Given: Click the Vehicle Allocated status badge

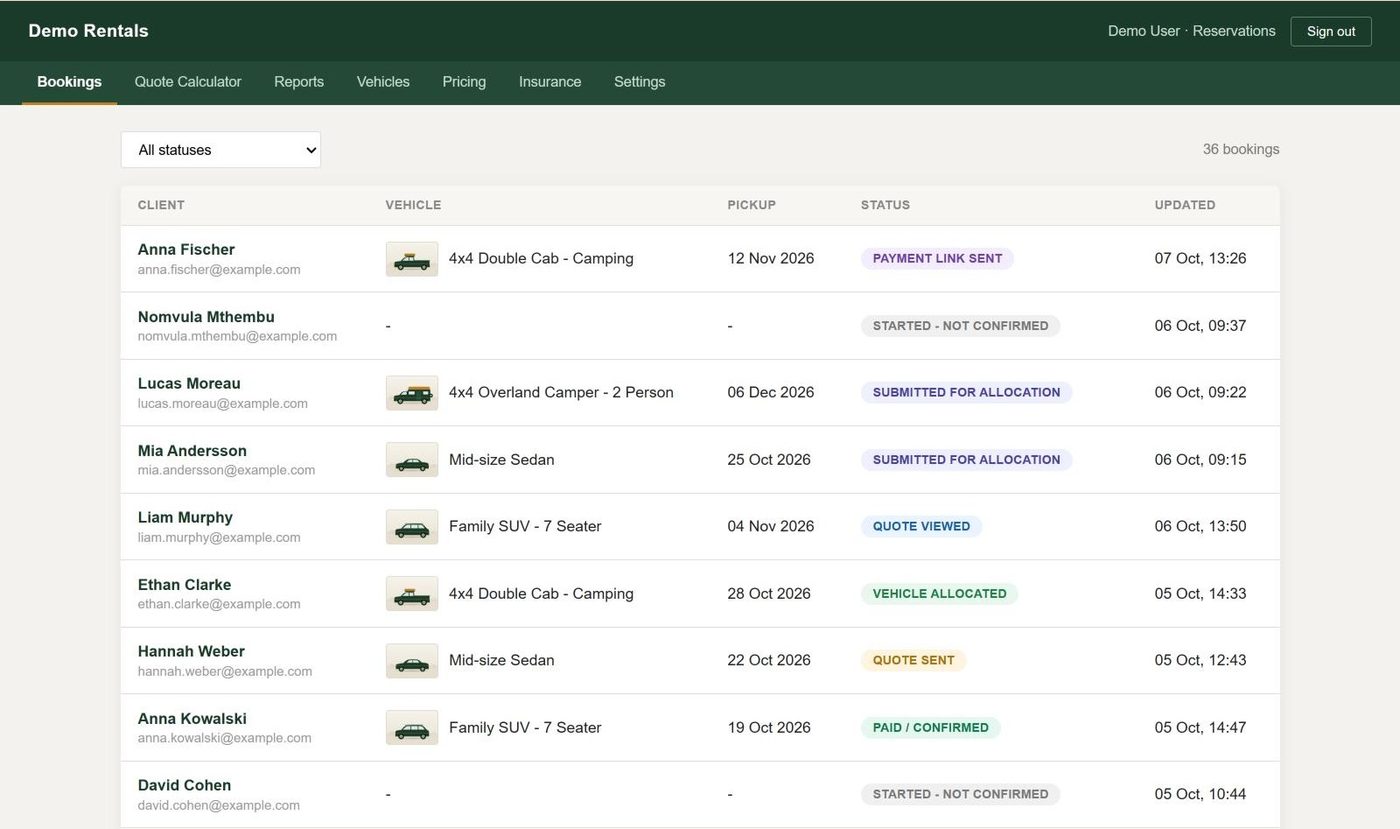Looking at the screenshot, I should 939,593.
